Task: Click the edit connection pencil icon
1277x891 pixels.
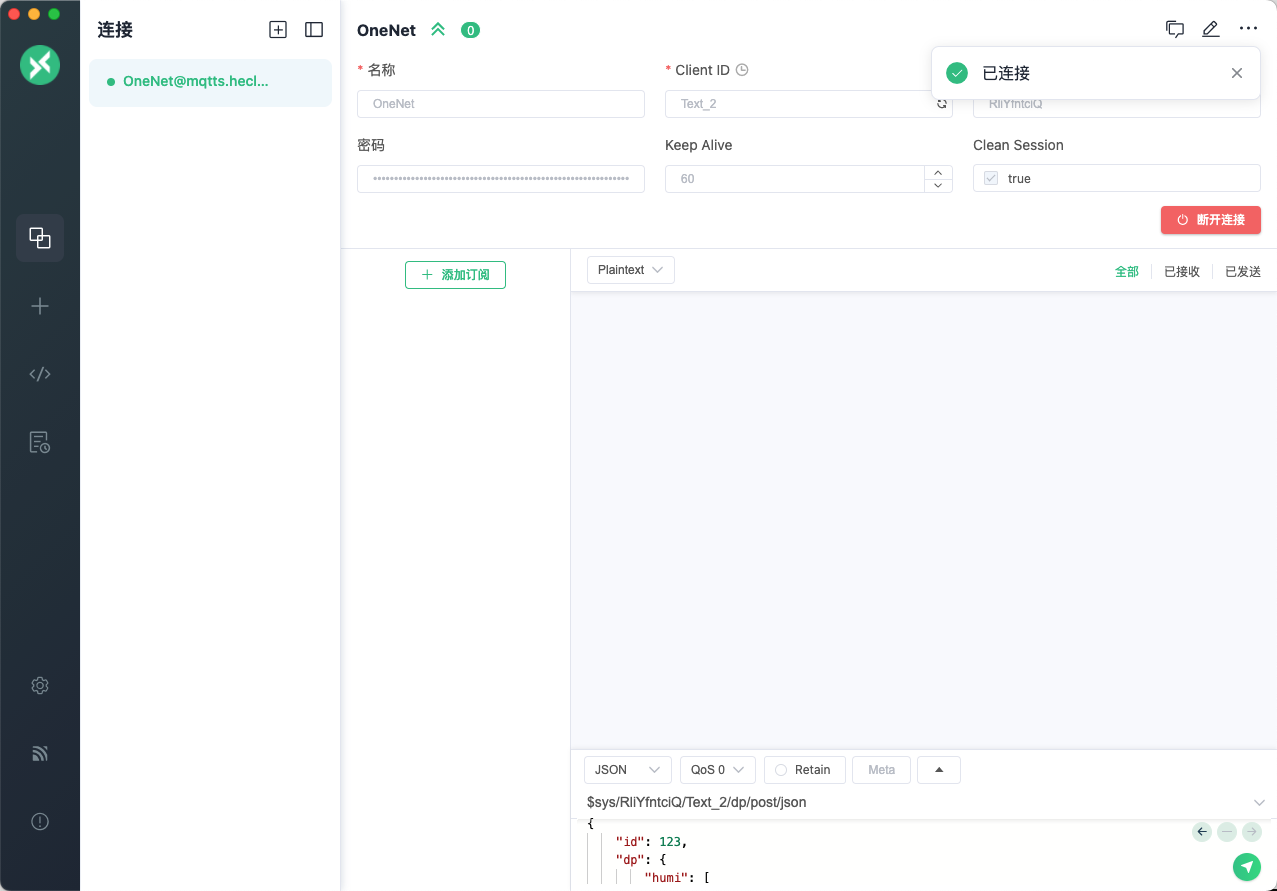Action: coord(1210,29)
